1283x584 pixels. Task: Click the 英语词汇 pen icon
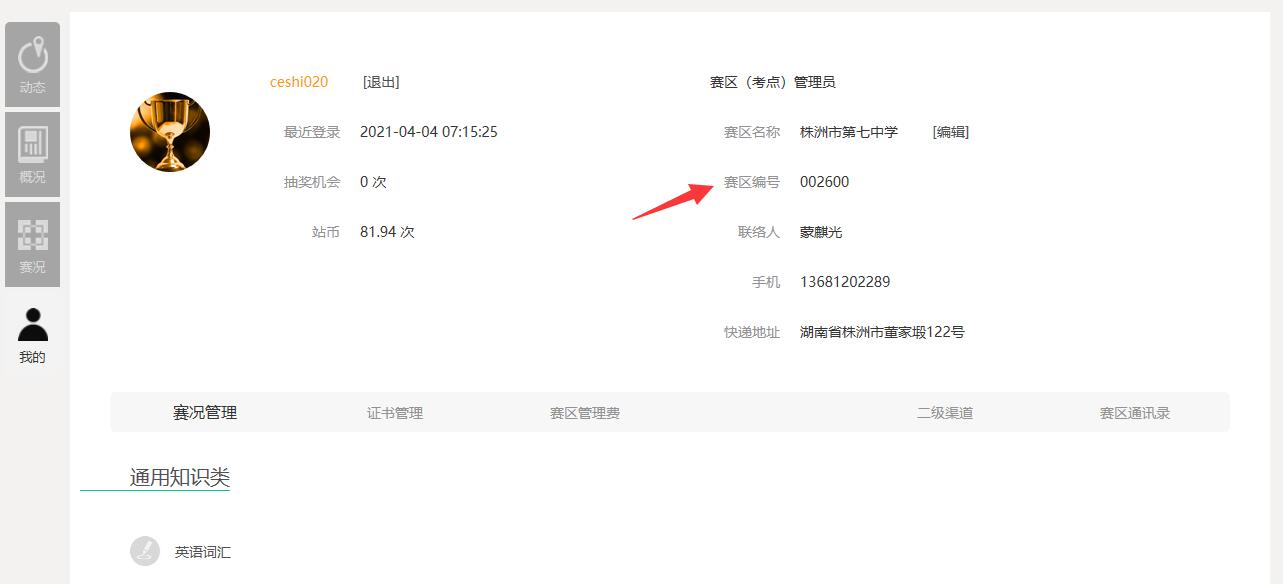tap(145, 551)
